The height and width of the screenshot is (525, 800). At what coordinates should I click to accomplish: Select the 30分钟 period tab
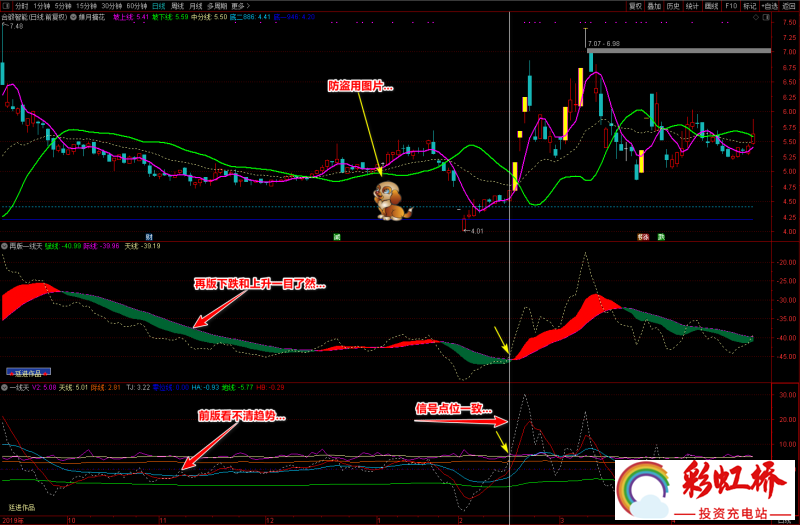(112, 6)
